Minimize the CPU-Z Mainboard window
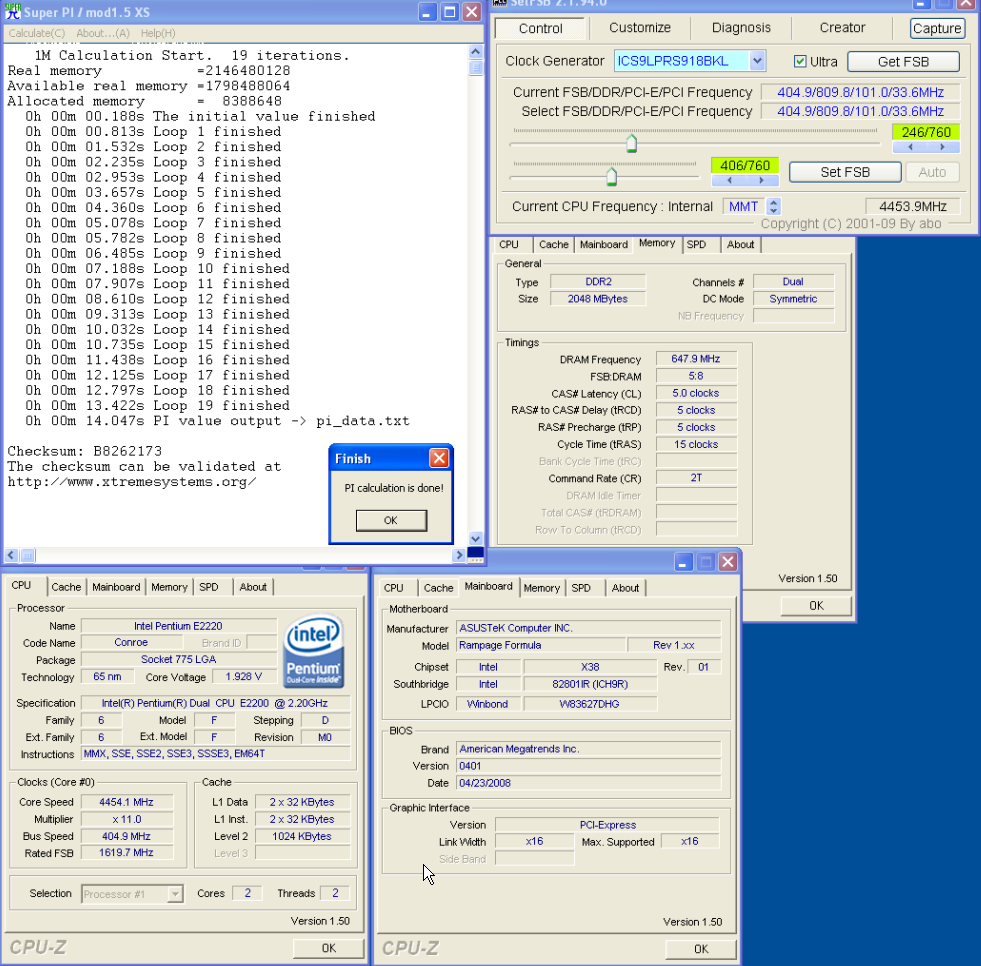 (x=683, y=562)
